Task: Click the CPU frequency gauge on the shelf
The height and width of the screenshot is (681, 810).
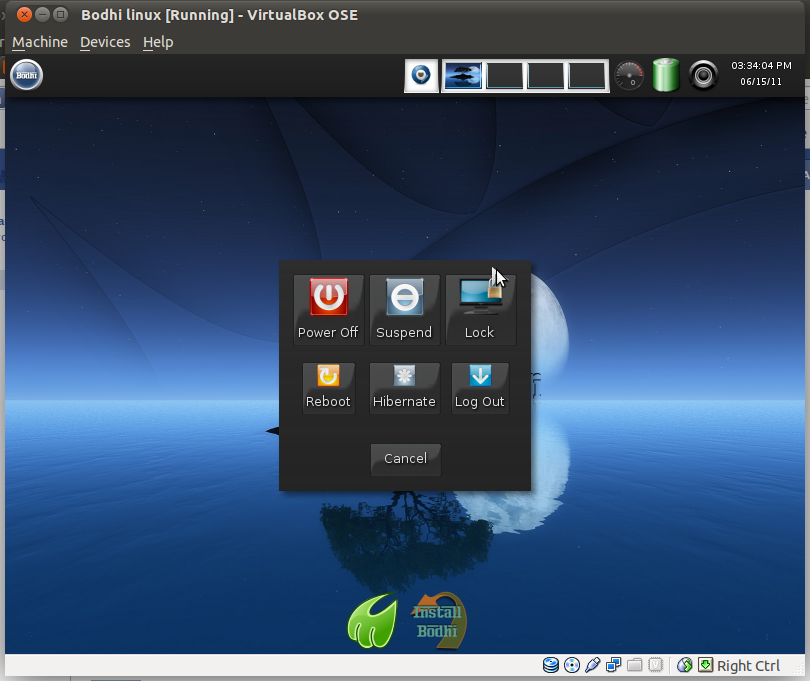Action: point(629,75)
